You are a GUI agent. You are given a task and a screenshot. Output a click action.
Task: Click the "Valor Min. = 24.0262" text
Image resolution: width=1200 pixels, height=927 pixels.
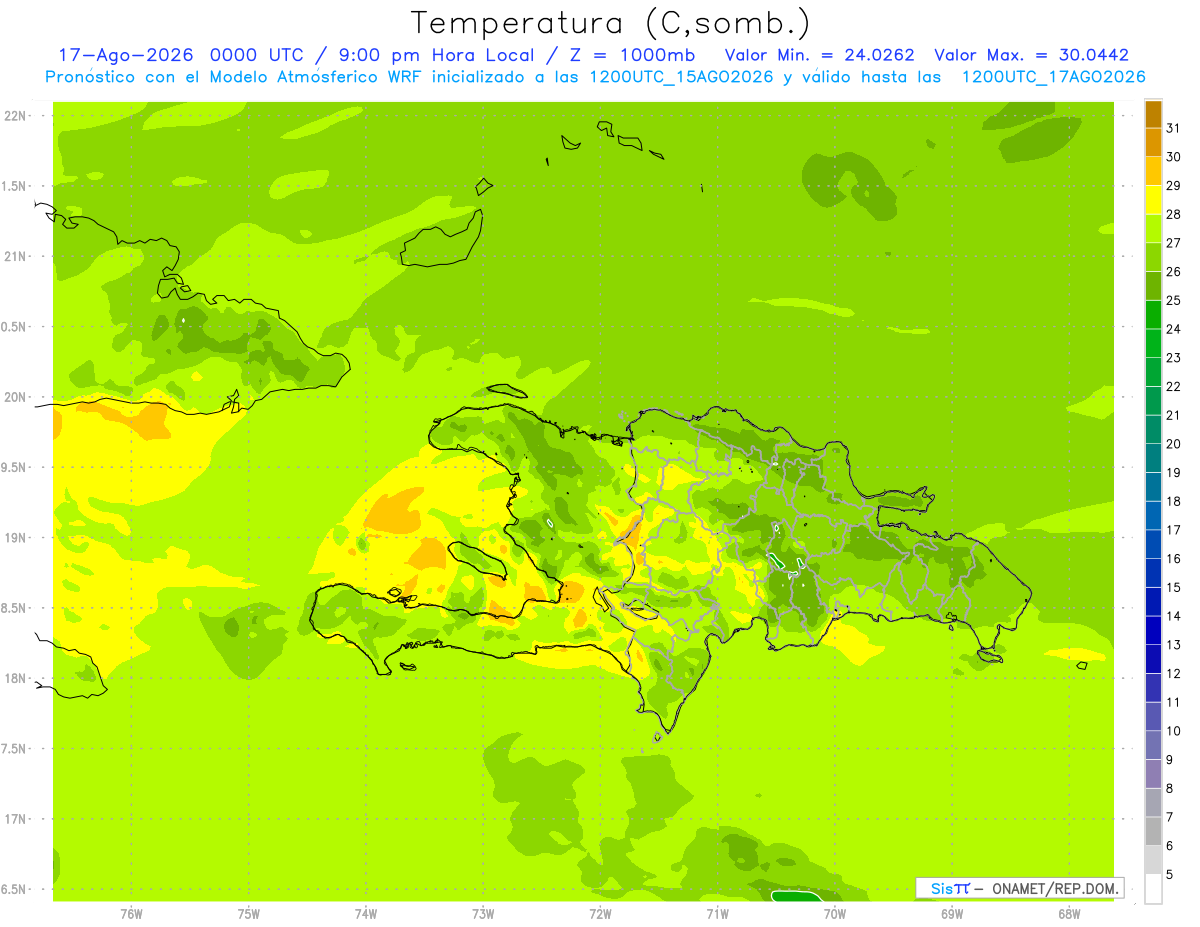tap(820, 55)
